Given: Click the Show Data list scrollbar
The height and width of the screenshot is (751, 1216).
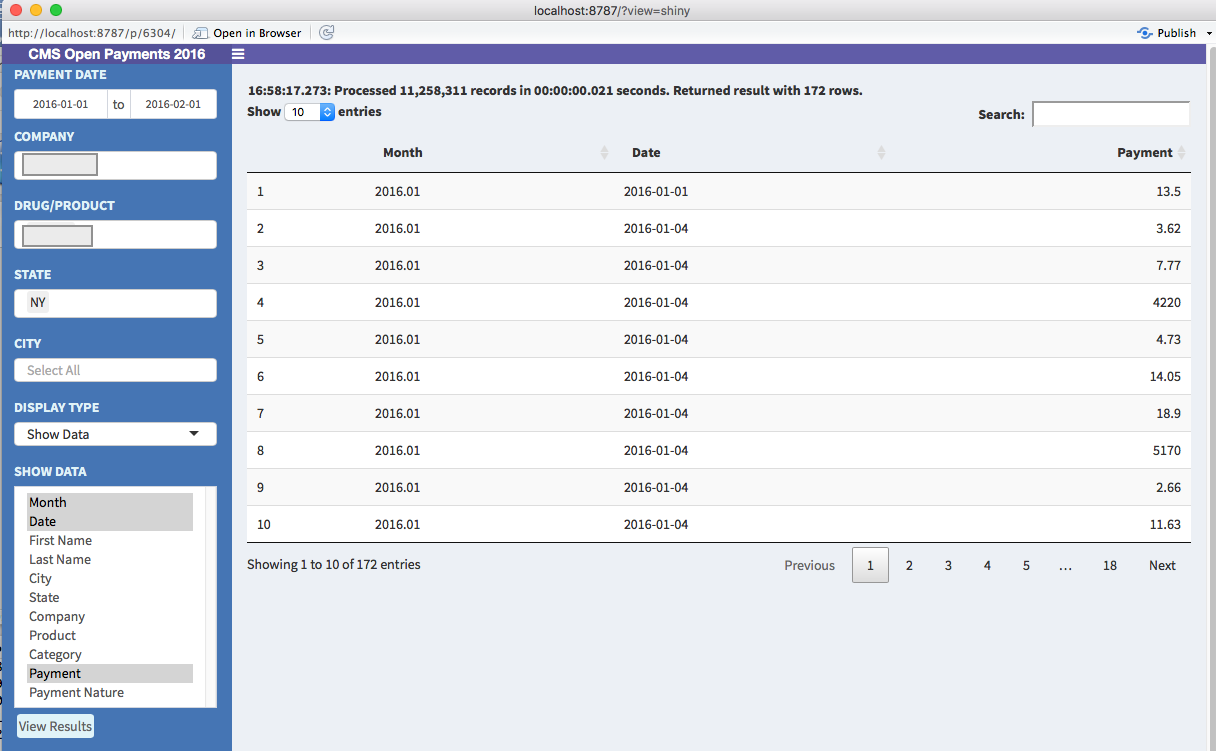Looking at the screenshot, I should pyautogui.click(x=210, y=597).
